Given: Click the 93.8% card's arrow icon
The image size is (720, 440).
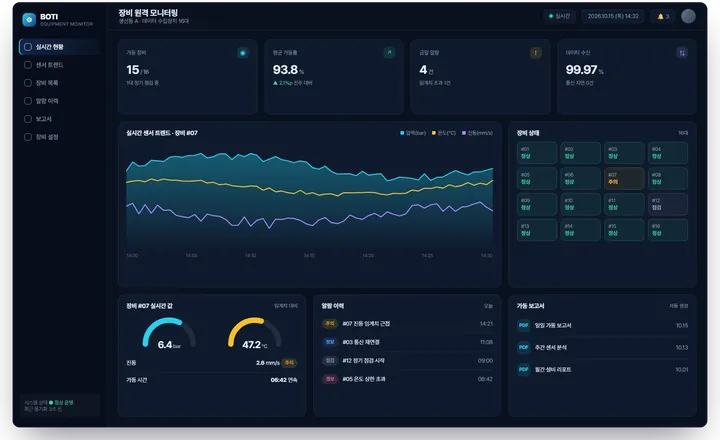Looking at the screenshot, I should [389, 53].
